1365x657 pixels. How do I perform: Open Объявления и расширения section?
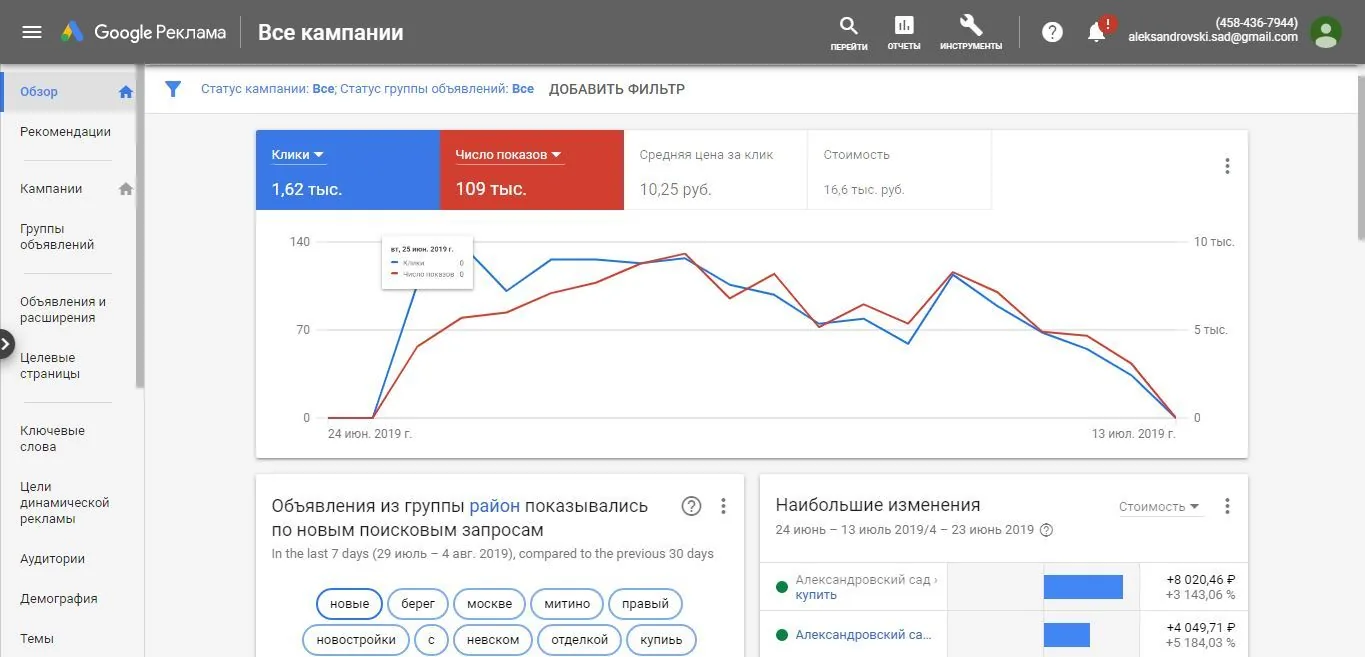click(x=63, y=310)
